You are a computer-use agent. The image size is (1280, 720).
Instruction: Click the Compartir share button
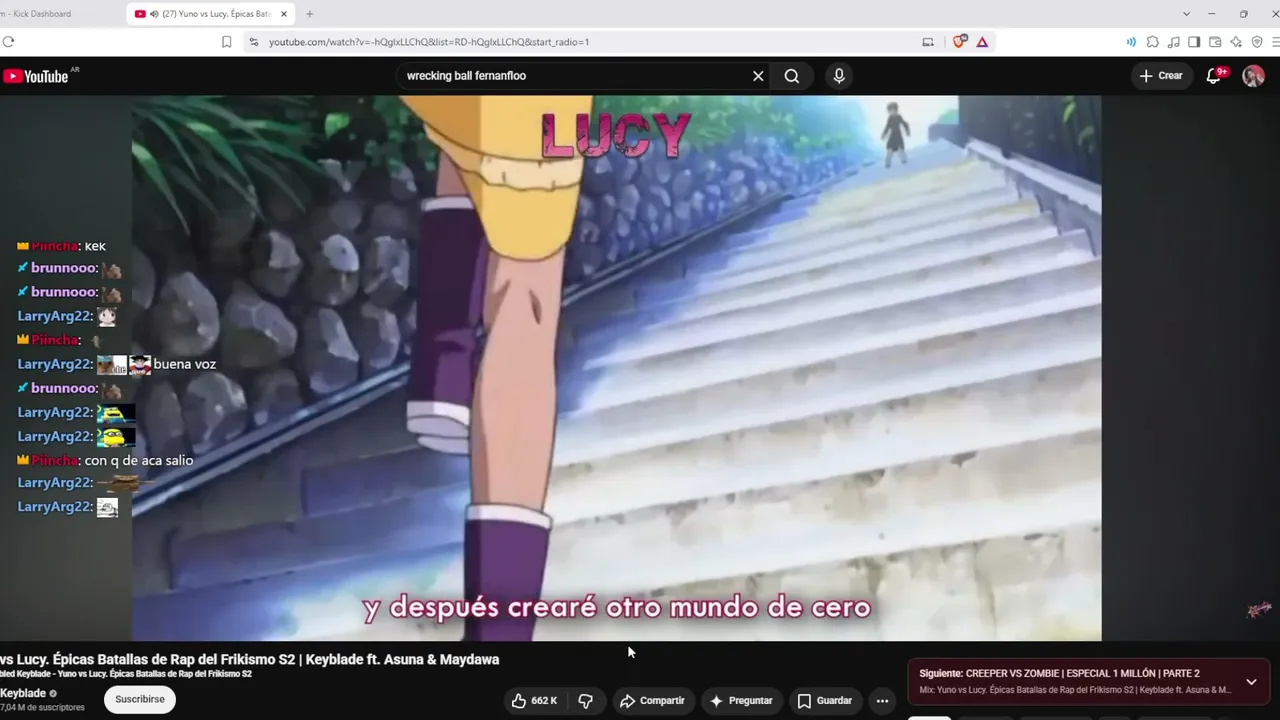pos(653,701)
